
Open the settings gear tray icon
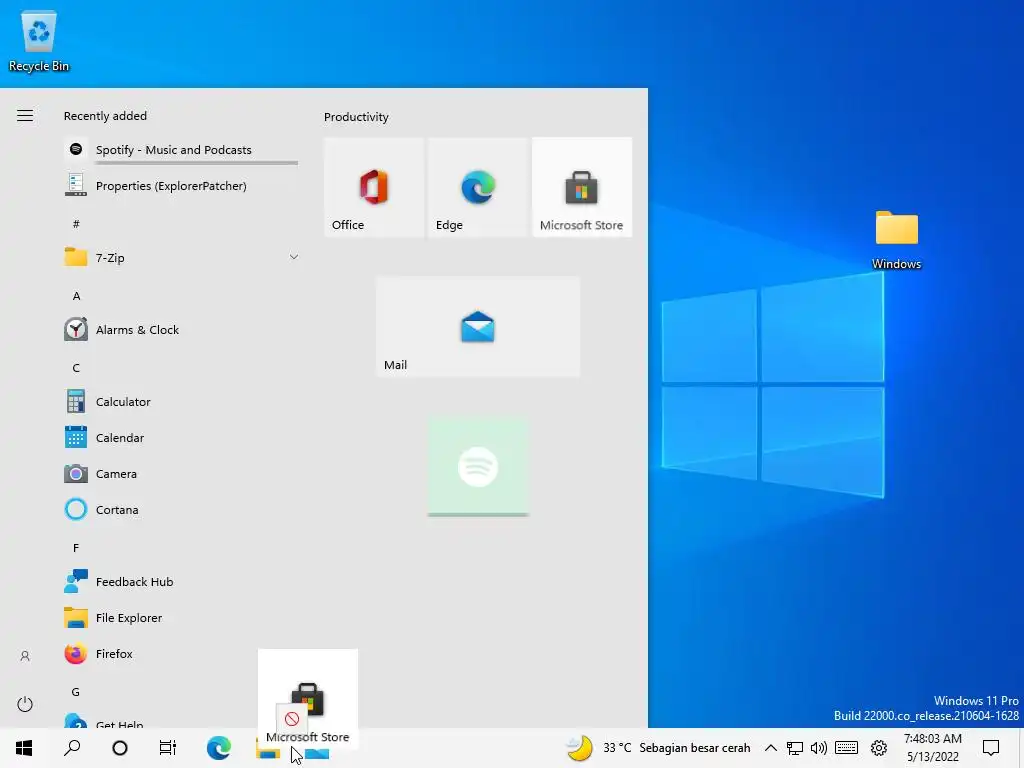tap(879, 748)
